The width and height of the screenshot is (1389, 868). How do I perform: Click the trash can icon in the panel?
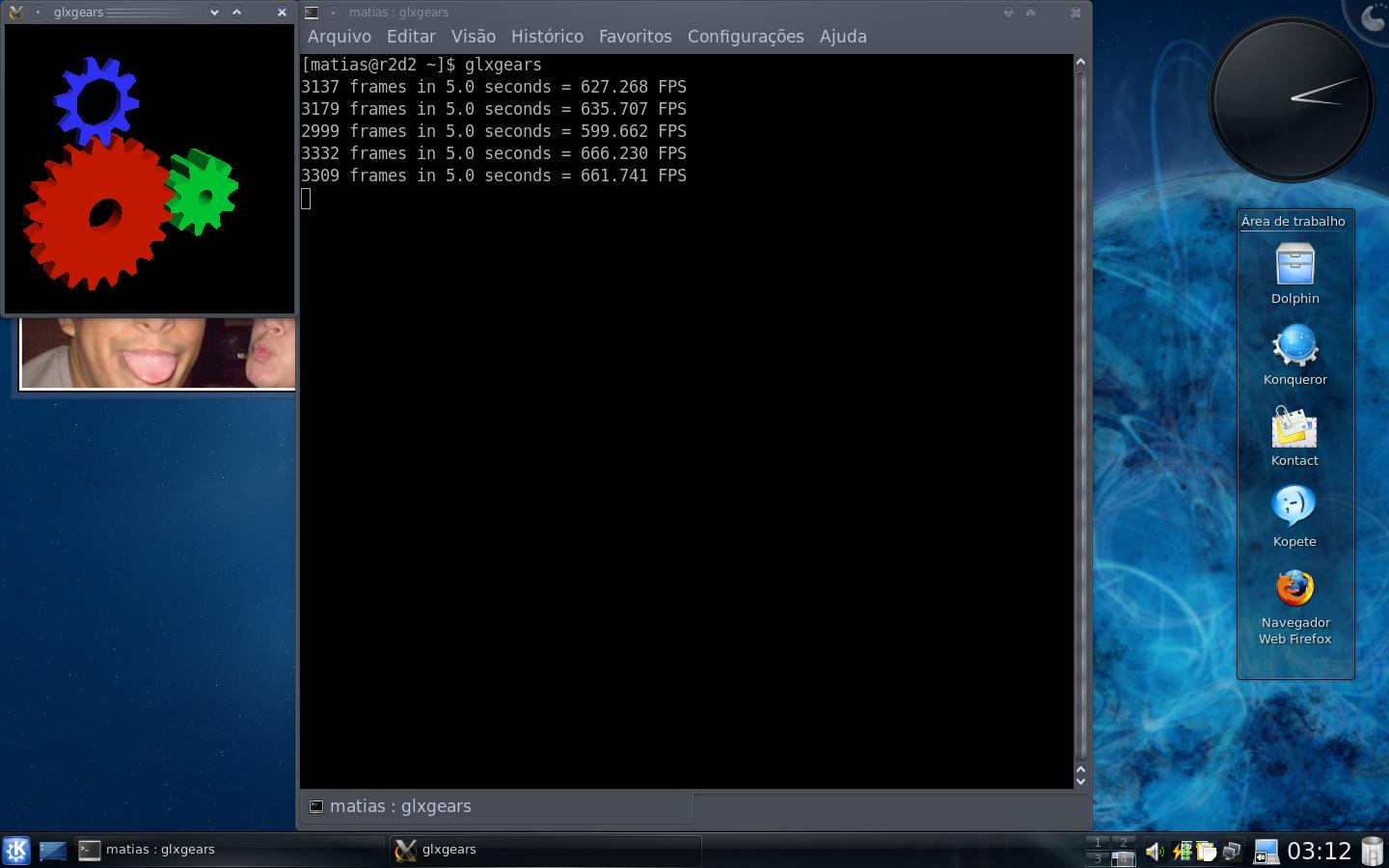pos(1372,851)
